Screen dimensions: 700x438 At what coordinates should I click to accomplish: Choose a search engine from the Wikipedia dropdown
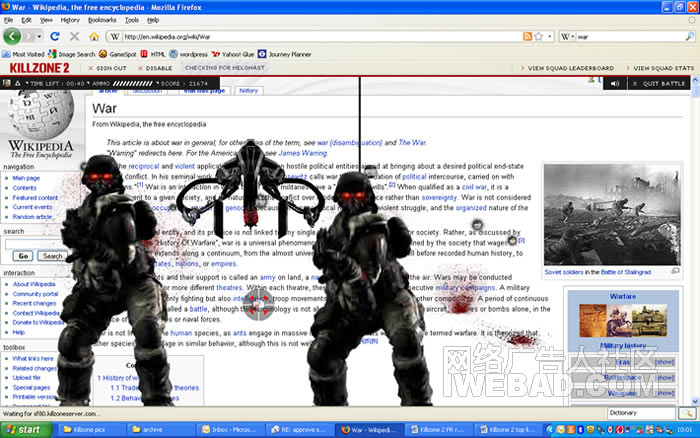567,37
